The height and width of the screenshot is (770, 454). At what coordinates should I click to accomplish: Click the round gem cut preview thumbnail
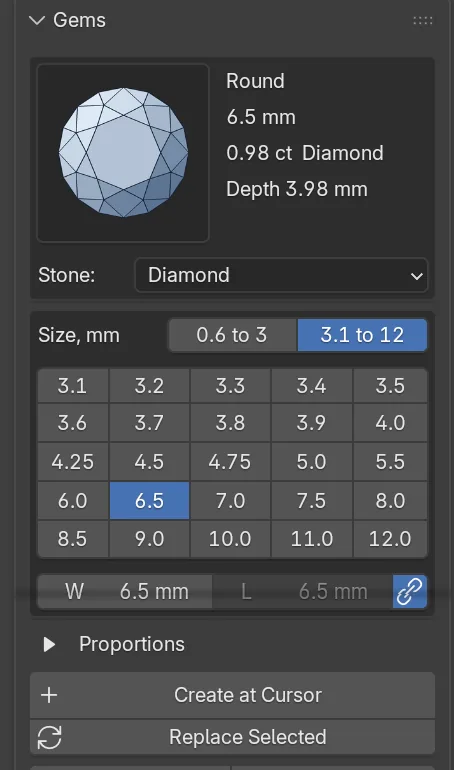click(x=123, y=153)
